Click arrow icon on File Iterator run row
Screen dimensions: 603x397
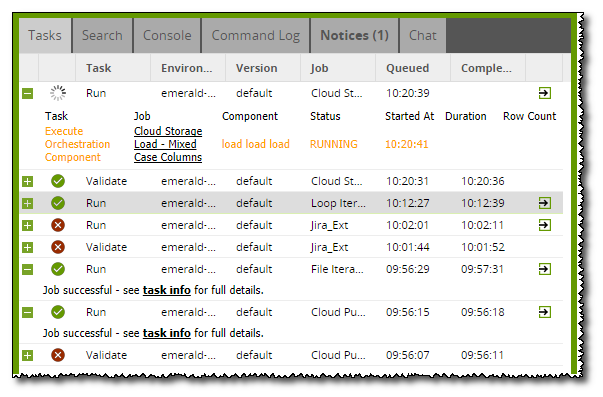[545, 269]
